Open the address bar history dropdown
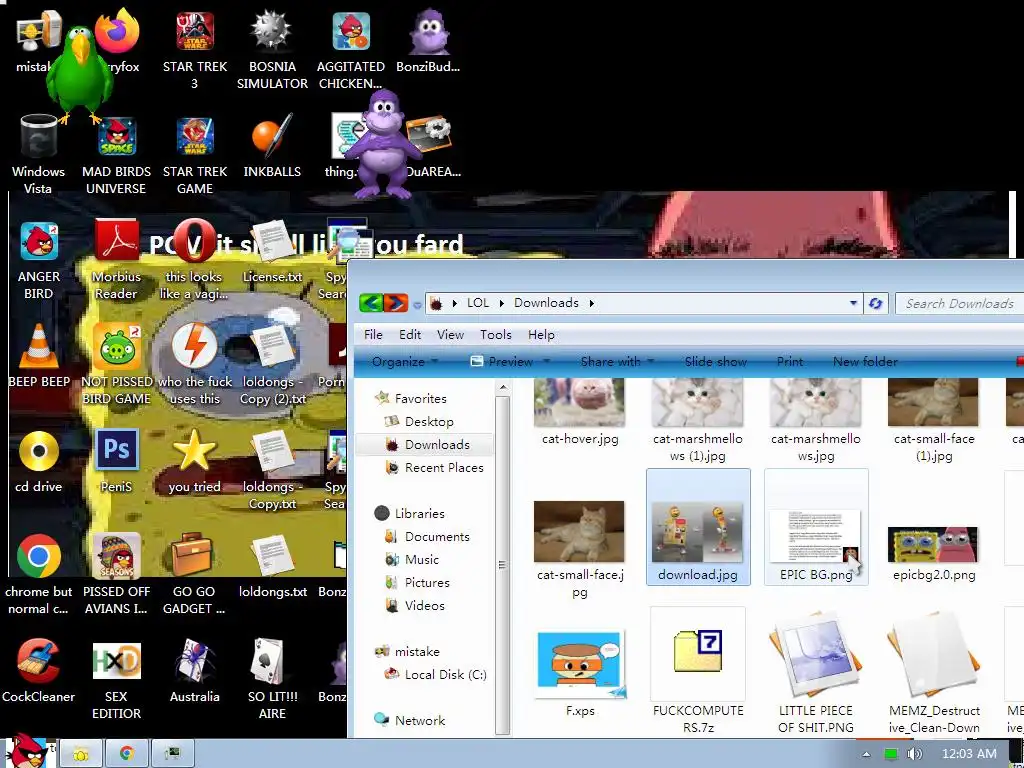The image size is (1024, 768). point(853,303)
